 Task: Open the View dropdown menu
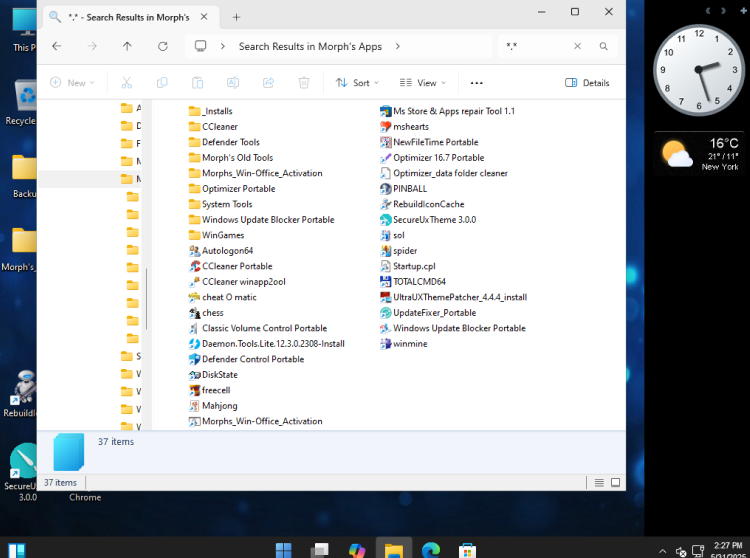pyautogui.click(x=423, y=83)
